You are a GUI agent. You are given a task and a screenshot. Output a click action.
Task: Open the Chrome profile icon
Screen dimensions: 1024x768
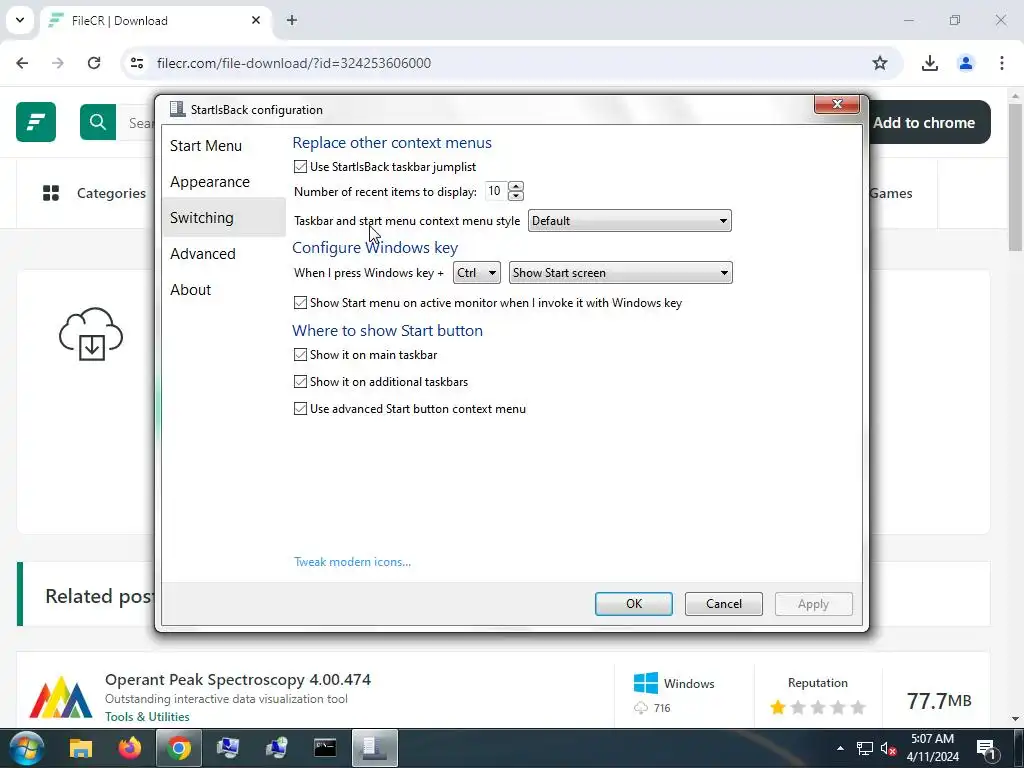click(966, 63)
